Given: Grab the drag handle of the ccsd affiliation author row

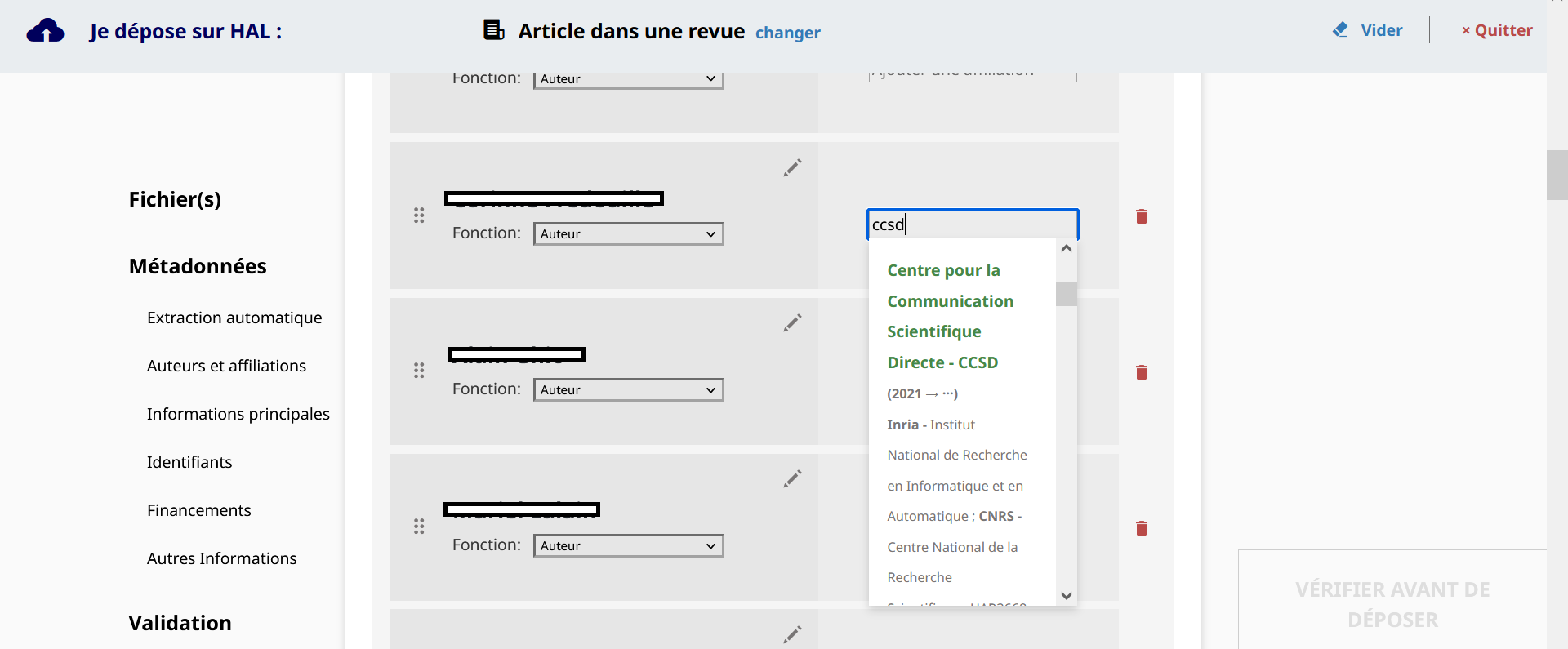Looking at the screenshot, I should pos(419,216).
